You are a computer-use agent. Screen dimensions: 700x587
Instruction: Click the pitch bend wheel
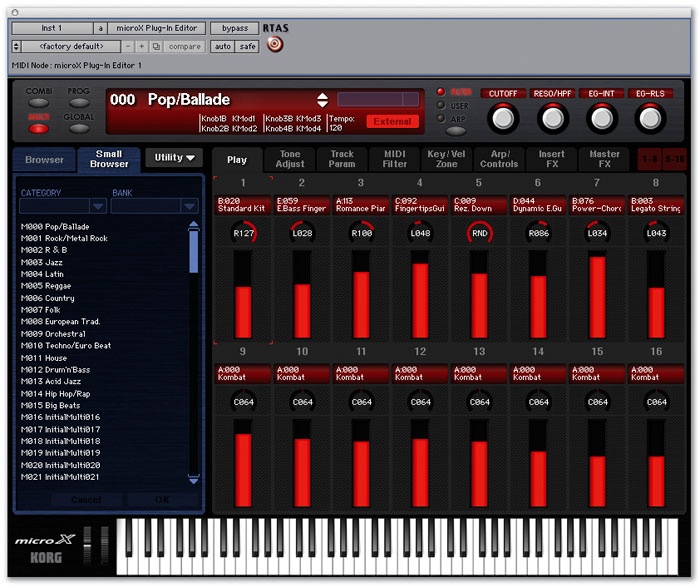(88, 545)
